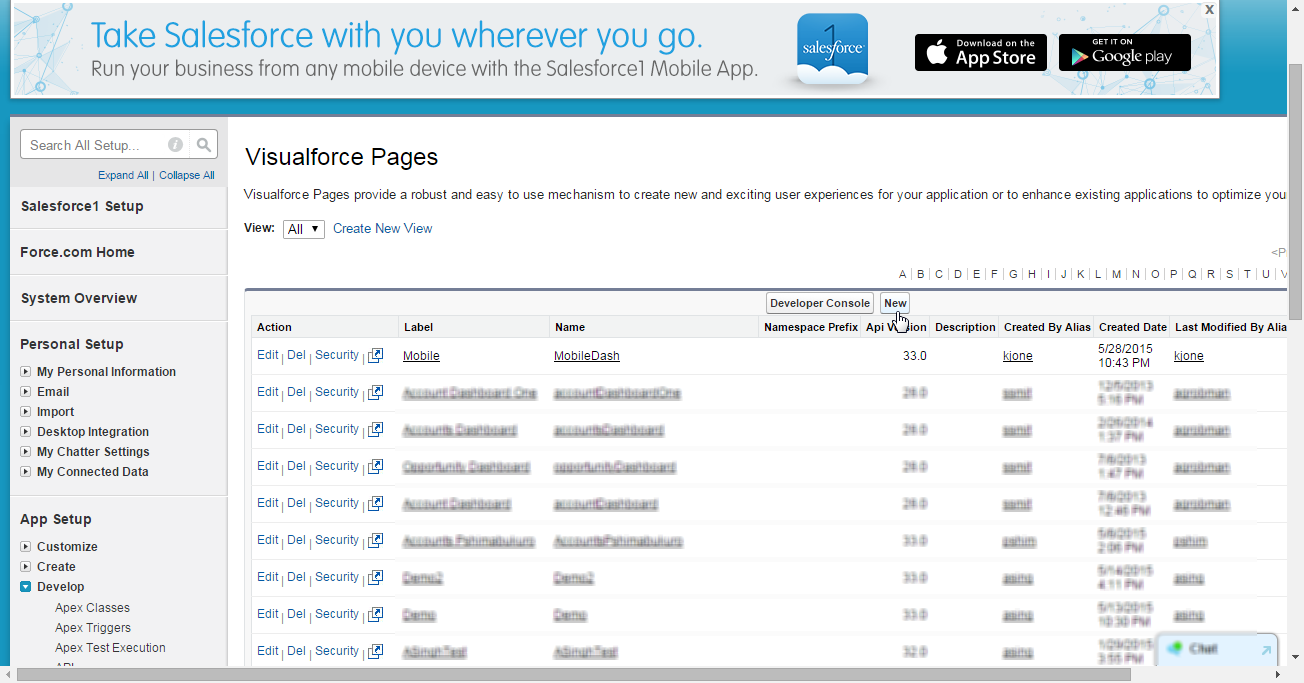This screenshot has width=1304, height=683.
Task: Click the salesforce1 cloud logo in the banner
Action: click(833, 48)
